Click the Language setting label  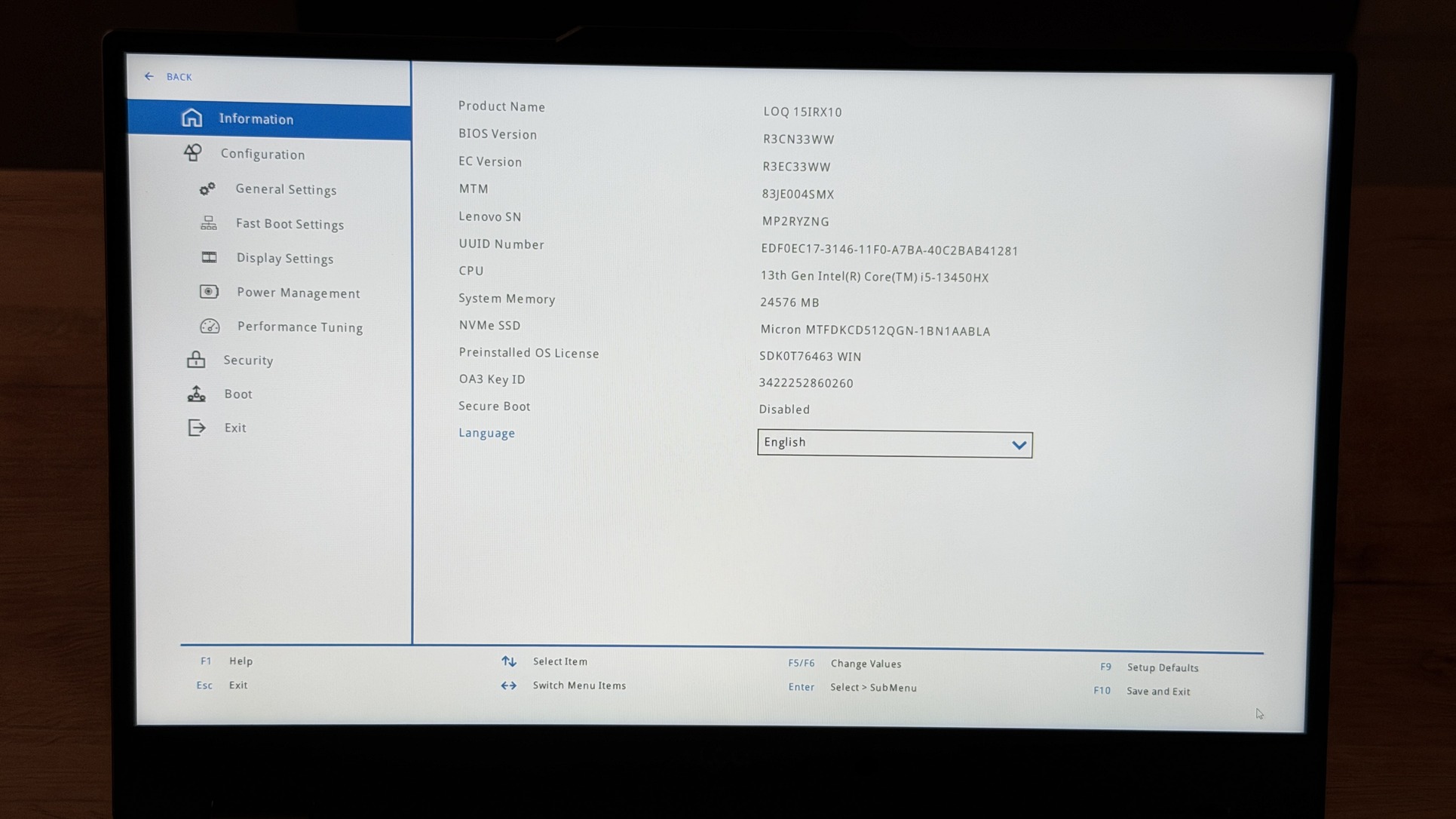[486, 433]
